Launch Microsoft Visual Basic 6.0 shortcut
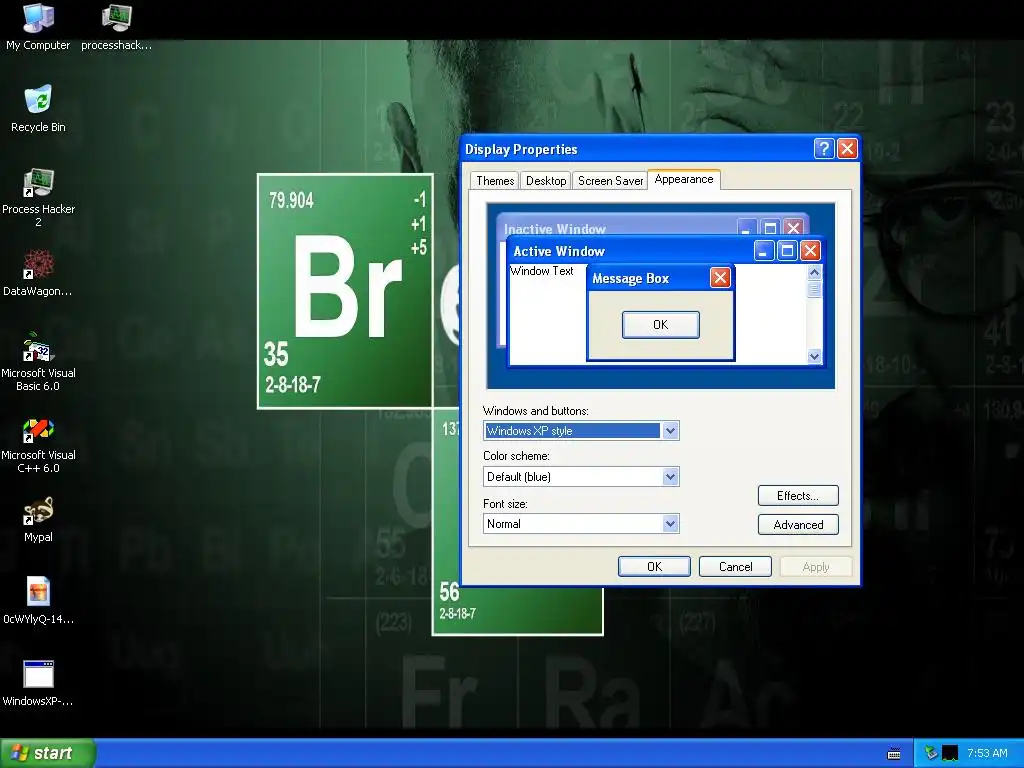 (38, 361)
